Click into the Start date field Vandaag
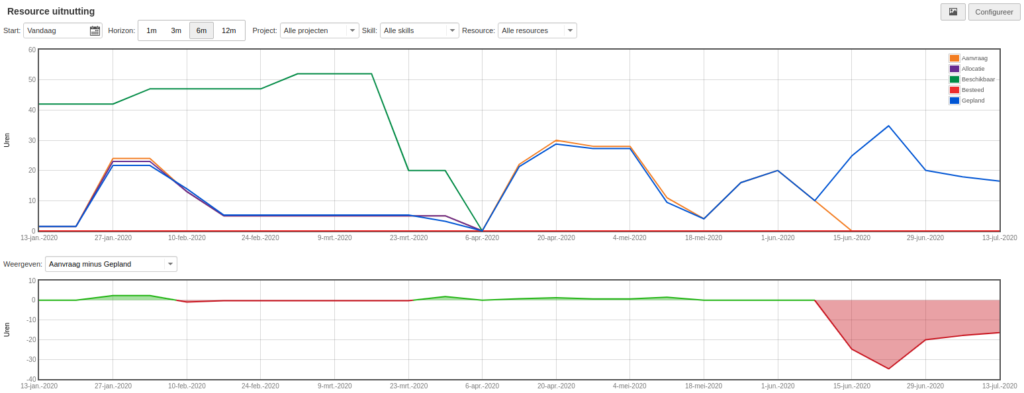Viewport: 1024px width, 393px height. pyautogui.click(x=56, y=31)
